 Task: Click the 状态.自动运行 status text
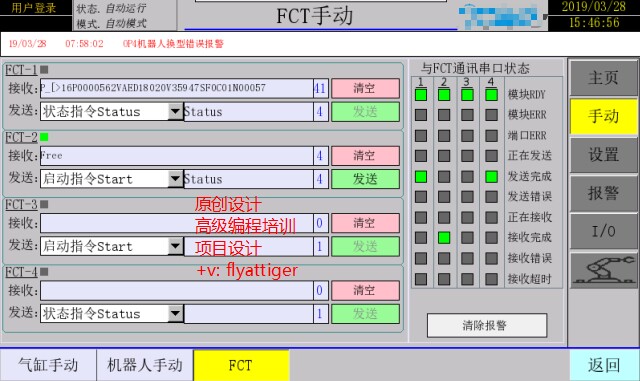111,9
